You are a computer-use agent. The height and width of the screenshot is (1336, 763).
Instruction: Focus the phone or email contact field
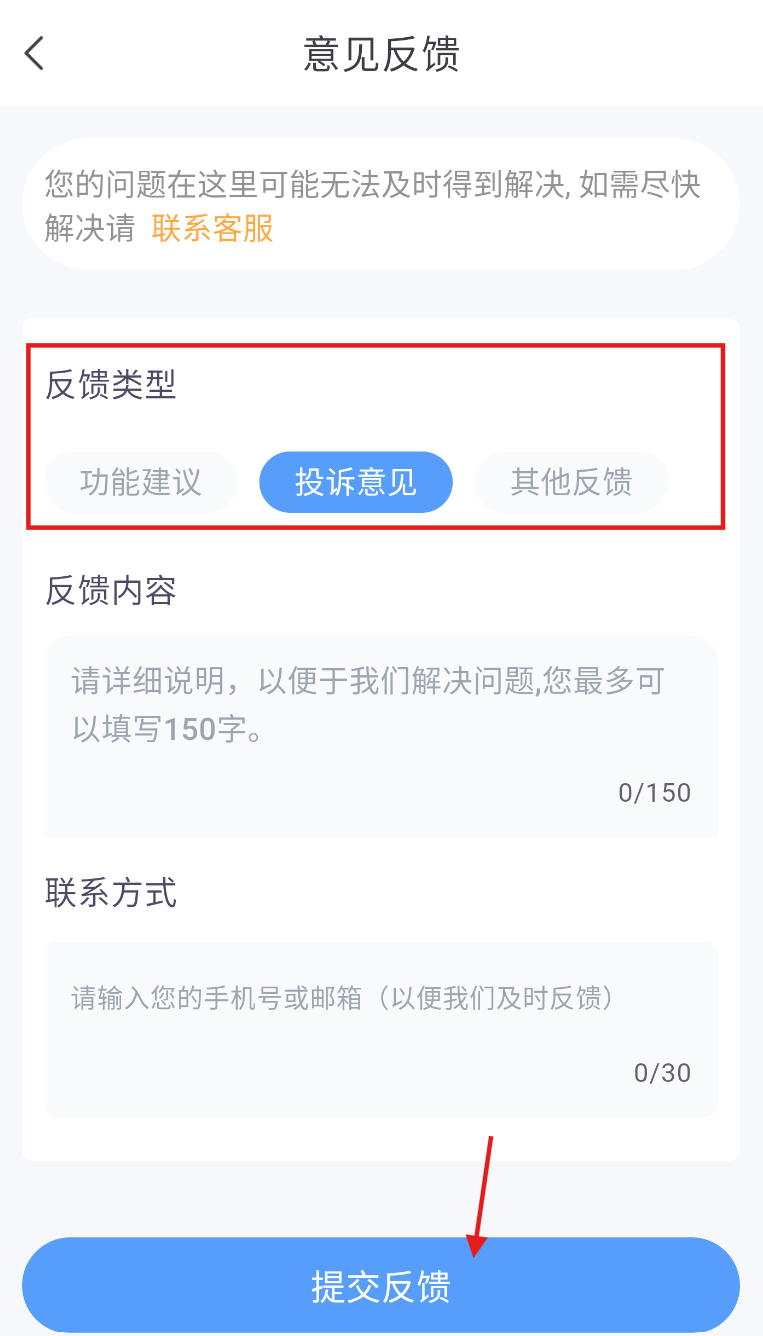(380, 998)
